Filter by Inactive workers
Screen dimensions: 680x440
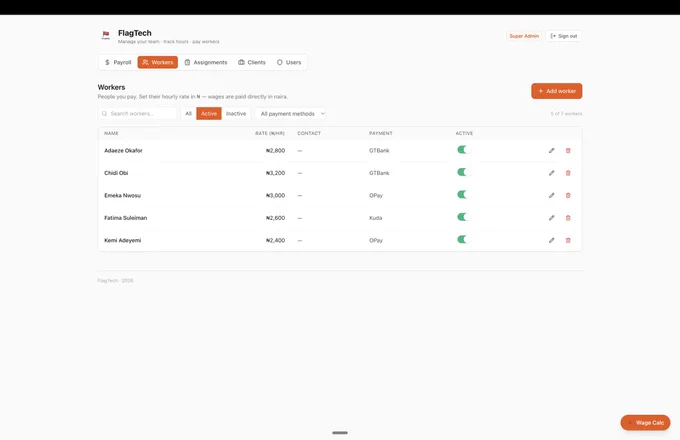tap(236, 114)
